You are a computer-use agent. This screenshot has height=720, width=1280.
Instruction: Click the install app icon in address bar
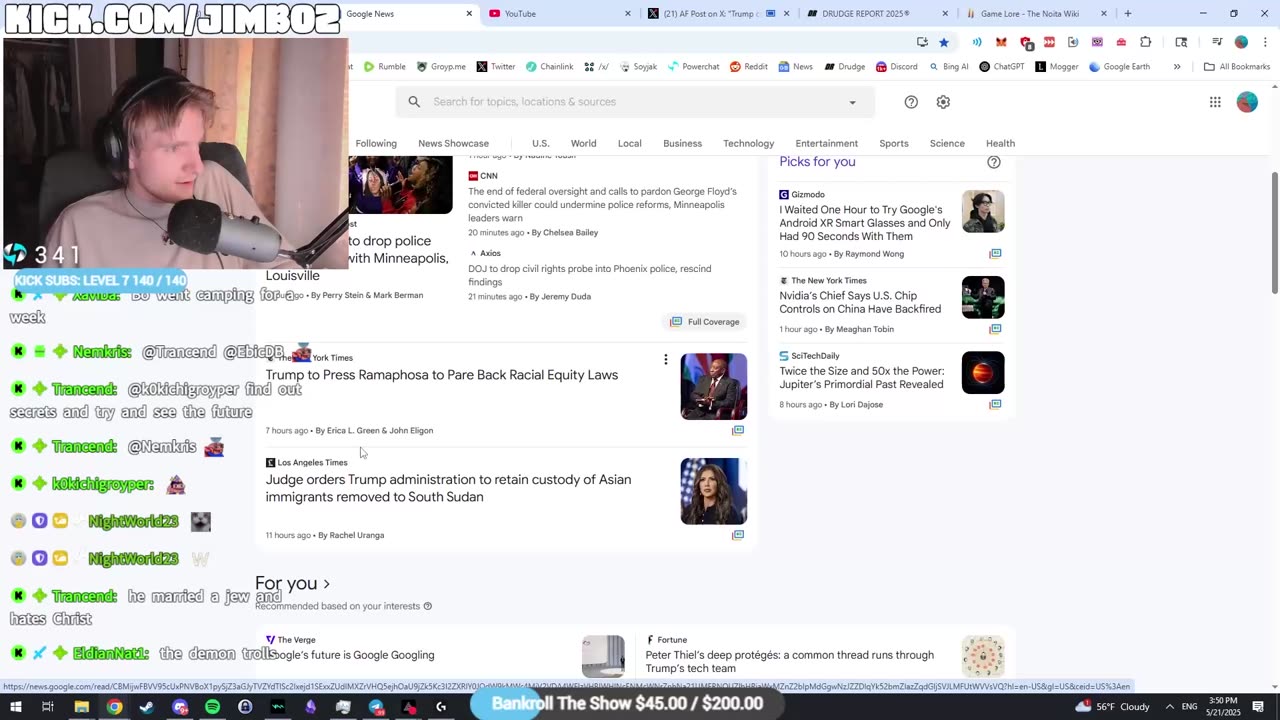point(922,42)
